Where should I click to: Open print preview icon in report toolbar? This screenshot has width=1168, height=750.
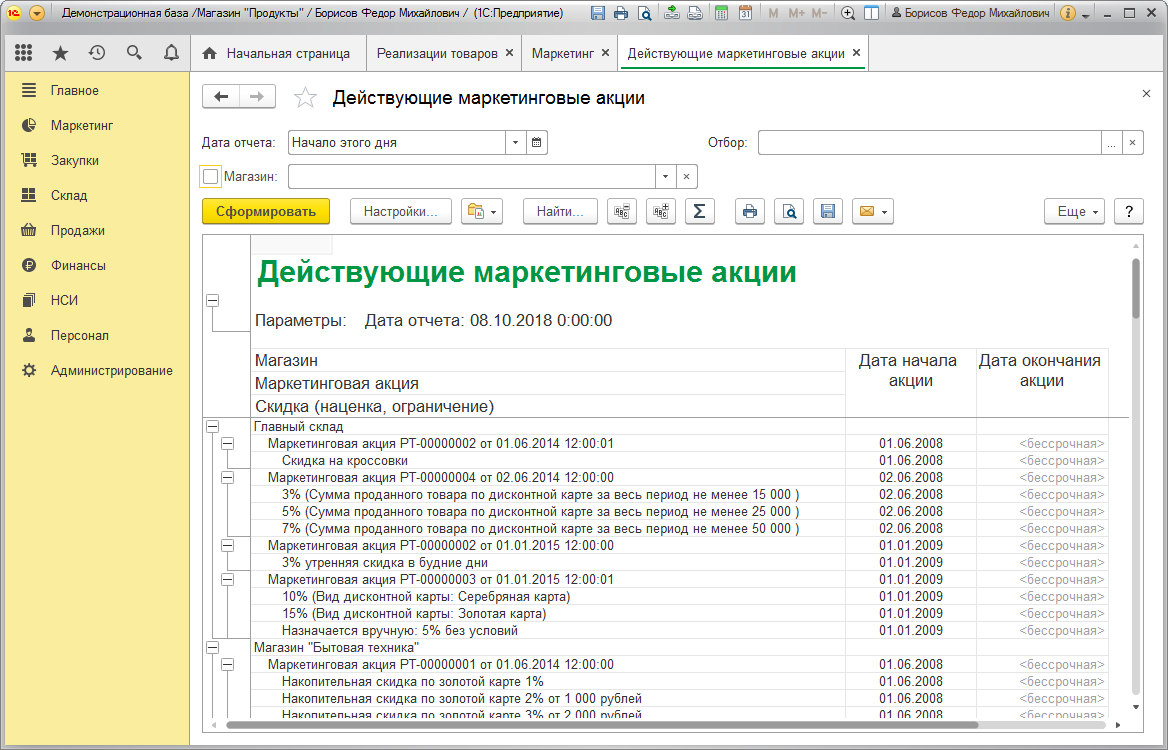[x=789, y=212]
